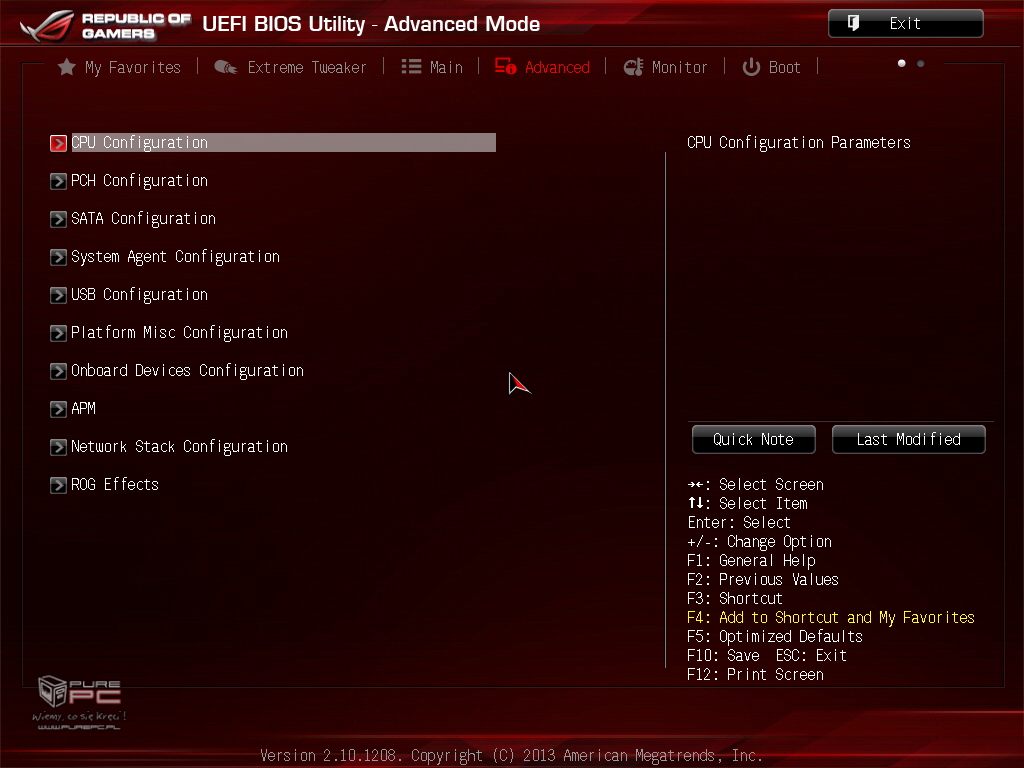1024x768 pixels.
Task: Click the Exit button
Action: [905, 24]
